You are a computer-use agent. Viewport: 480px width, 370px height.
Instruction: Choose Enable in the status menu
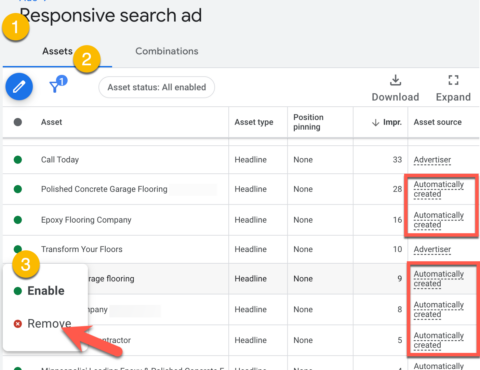pyautogui.click(x=46, y=291)
